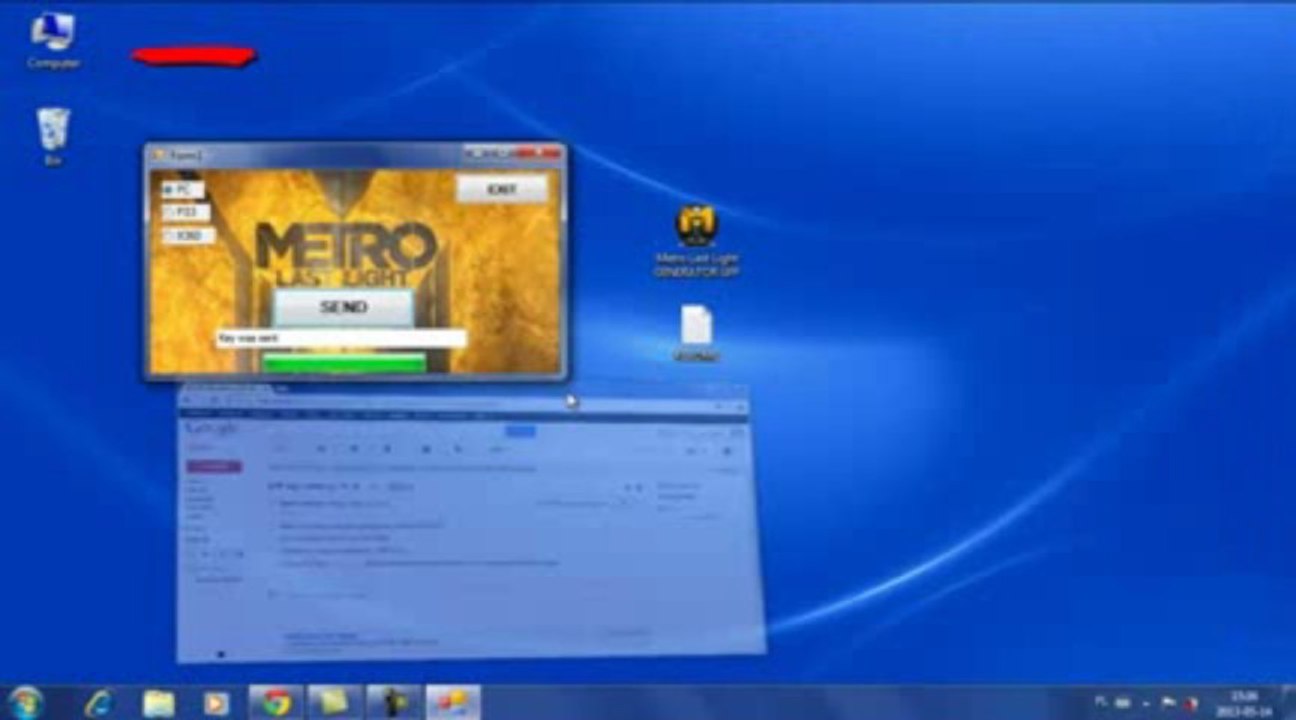Open the Metro Last Light generator desktop icon
Viewport: 1296px width, 720px height.
pyautogui.click(x=696, y=241)
